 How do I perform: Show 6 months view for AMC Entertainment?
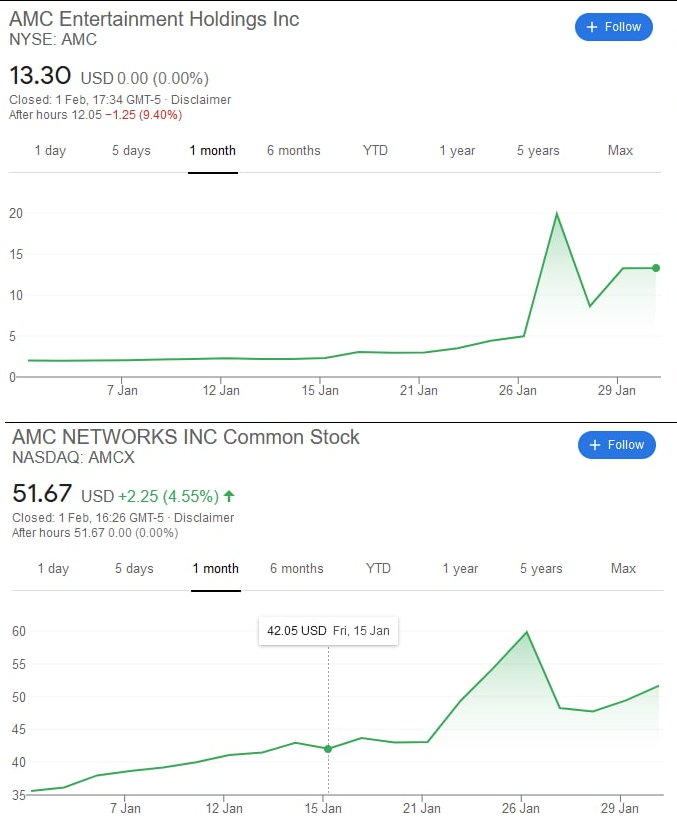click(294, 151)
